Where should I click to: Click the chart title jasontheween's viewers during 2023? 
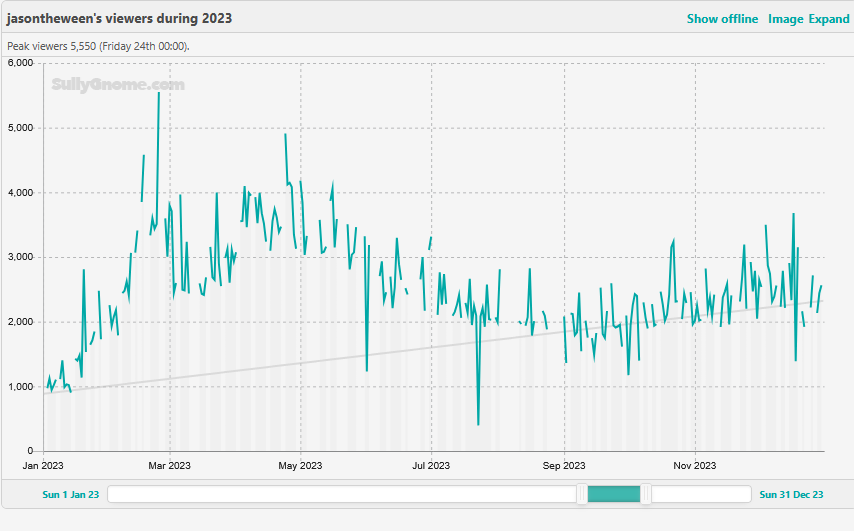119,19
